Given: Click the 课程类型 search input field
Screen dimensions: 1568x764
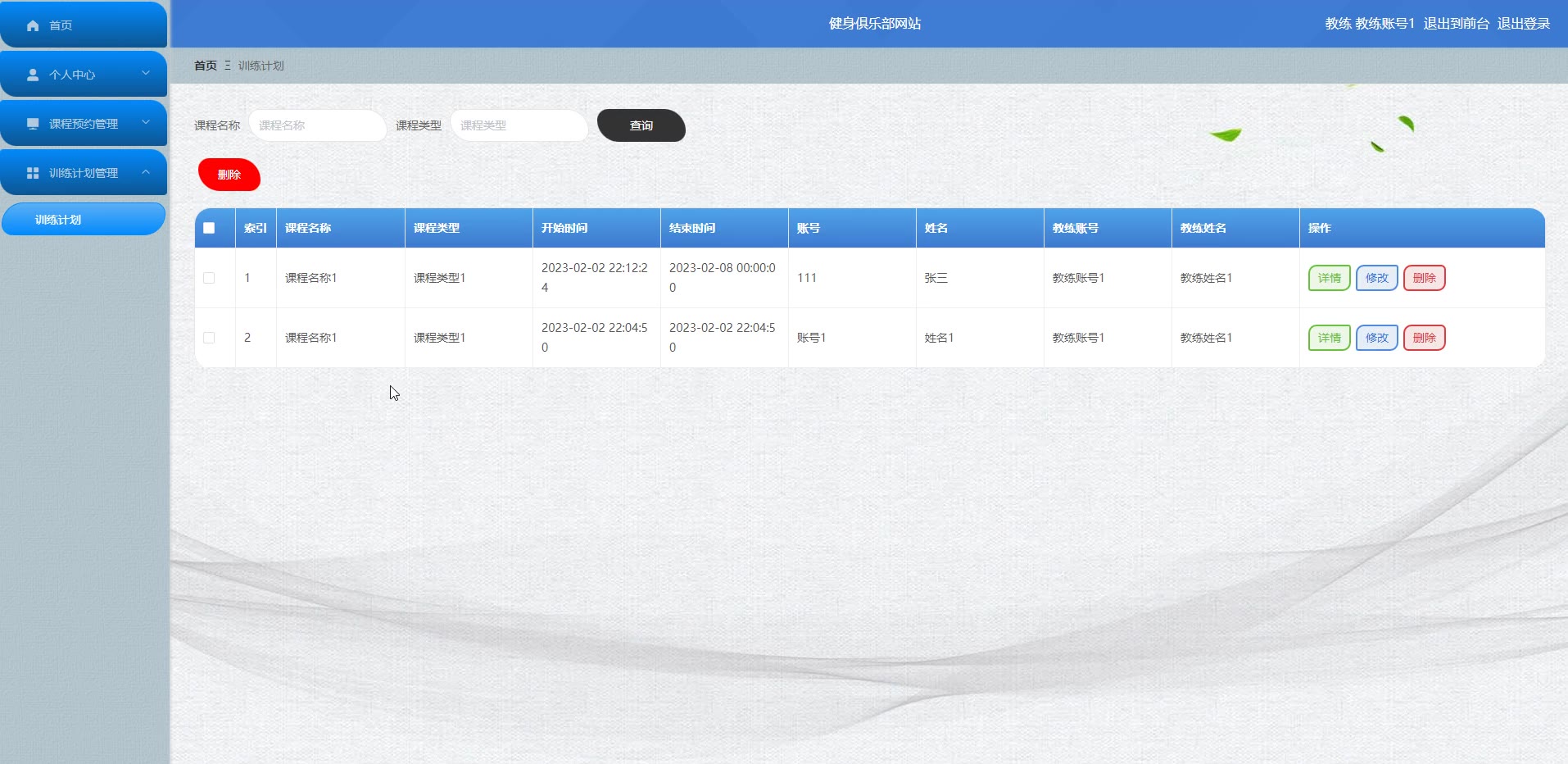Looking at the screenshot, I should pos(519,125).
